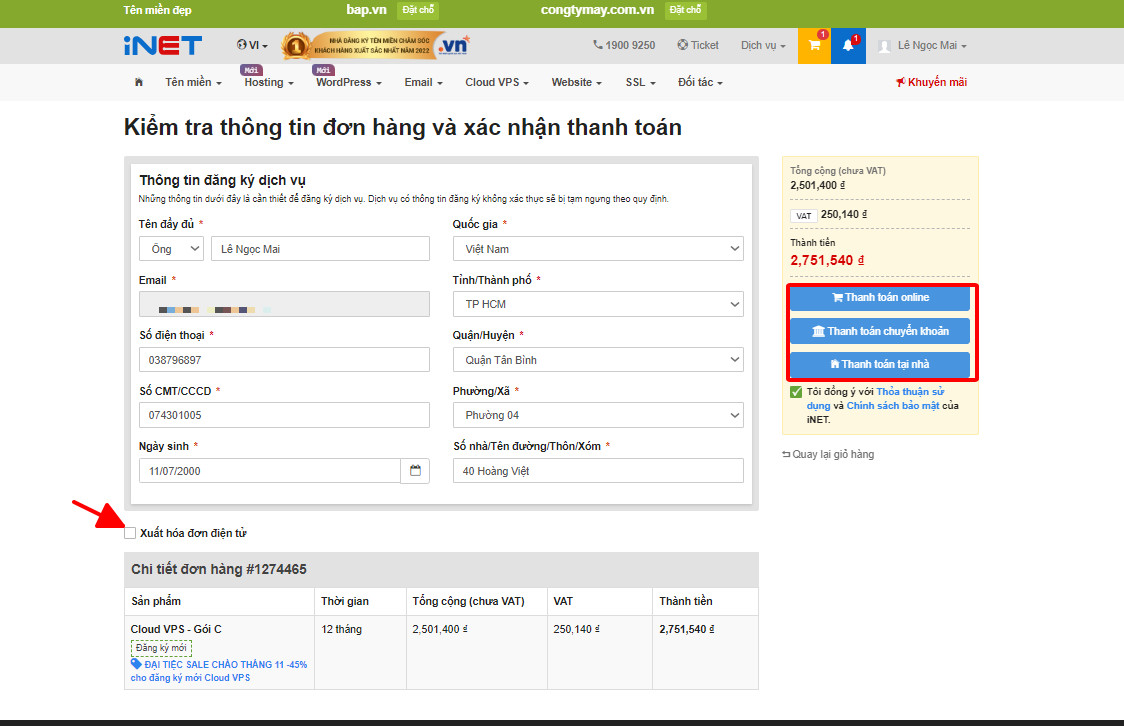The image size is (1124, 726).
Task: Click Đặt chỗ next to congtymay.com.vn
Action: 685,10
